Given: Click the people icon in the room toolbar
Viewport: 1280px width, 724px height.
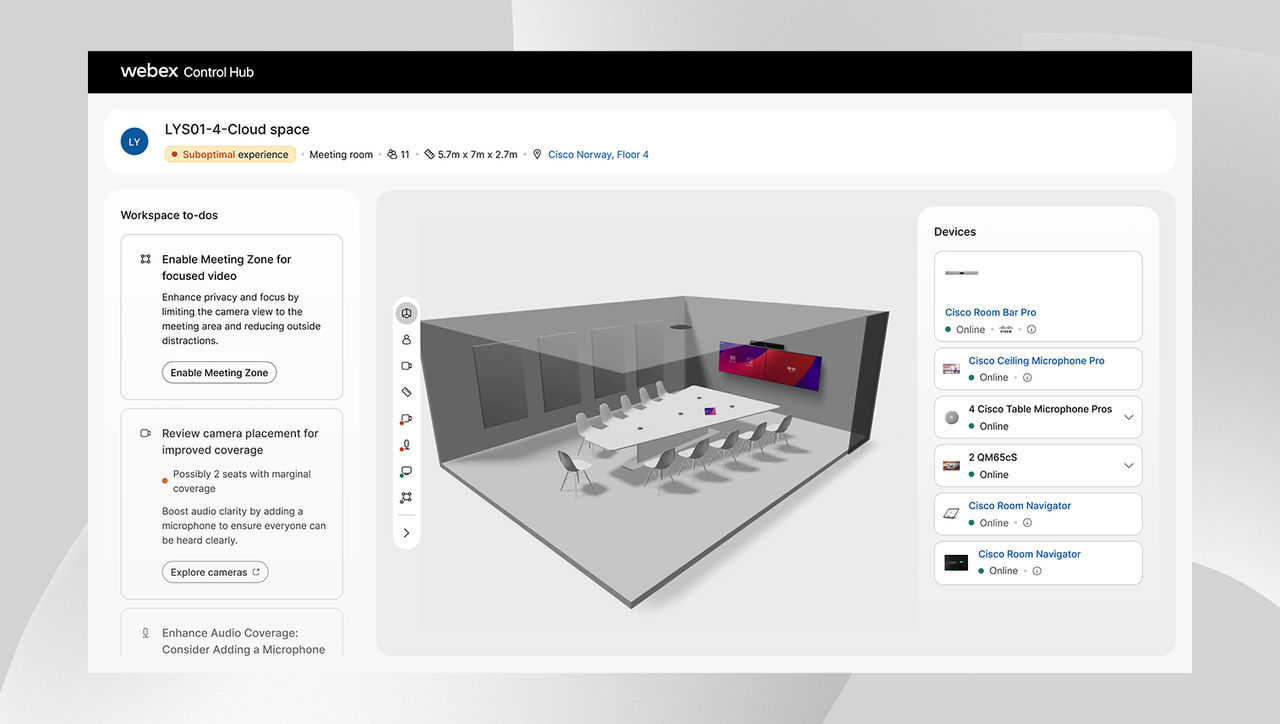Looking at the screenshot, I should [406, 340].
